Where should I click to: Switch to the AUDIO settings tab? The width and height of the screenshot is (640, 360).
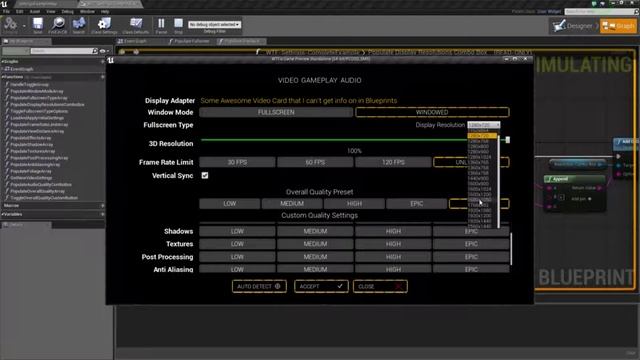click(x=351, y=80)
